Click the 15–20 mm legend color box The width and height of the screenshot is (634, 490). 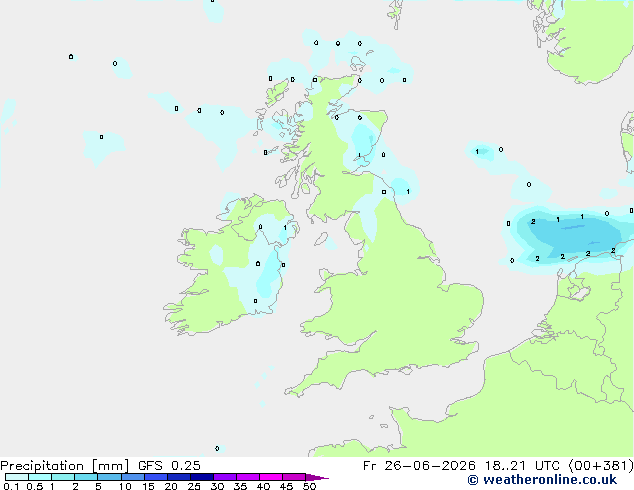156,477
